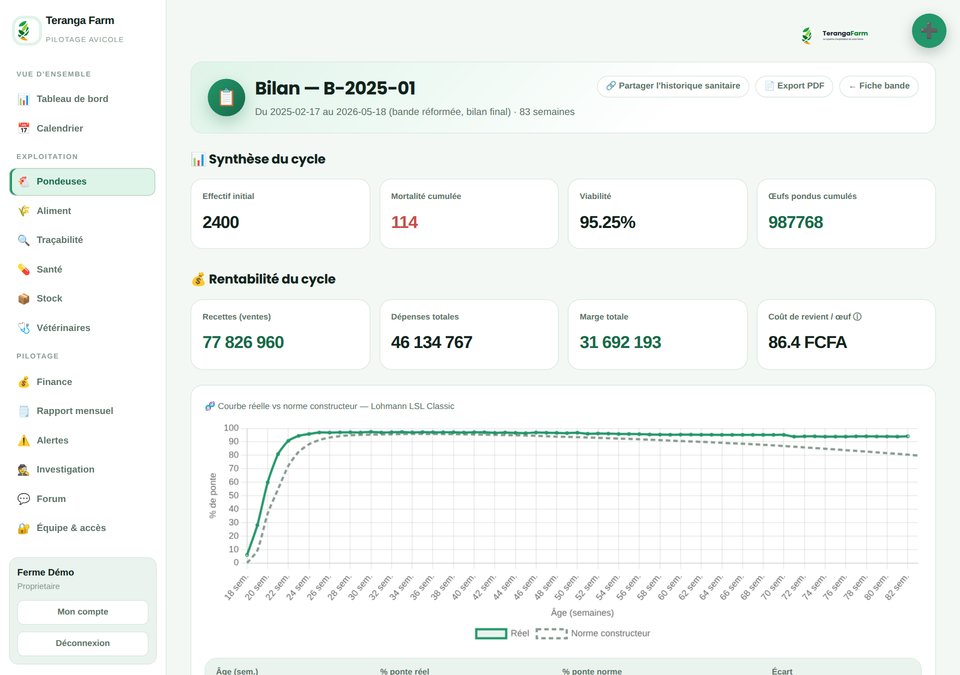Click the Rapport mensuel notepad icon
The image size is (960, 675).
click(x=24, y=411)
